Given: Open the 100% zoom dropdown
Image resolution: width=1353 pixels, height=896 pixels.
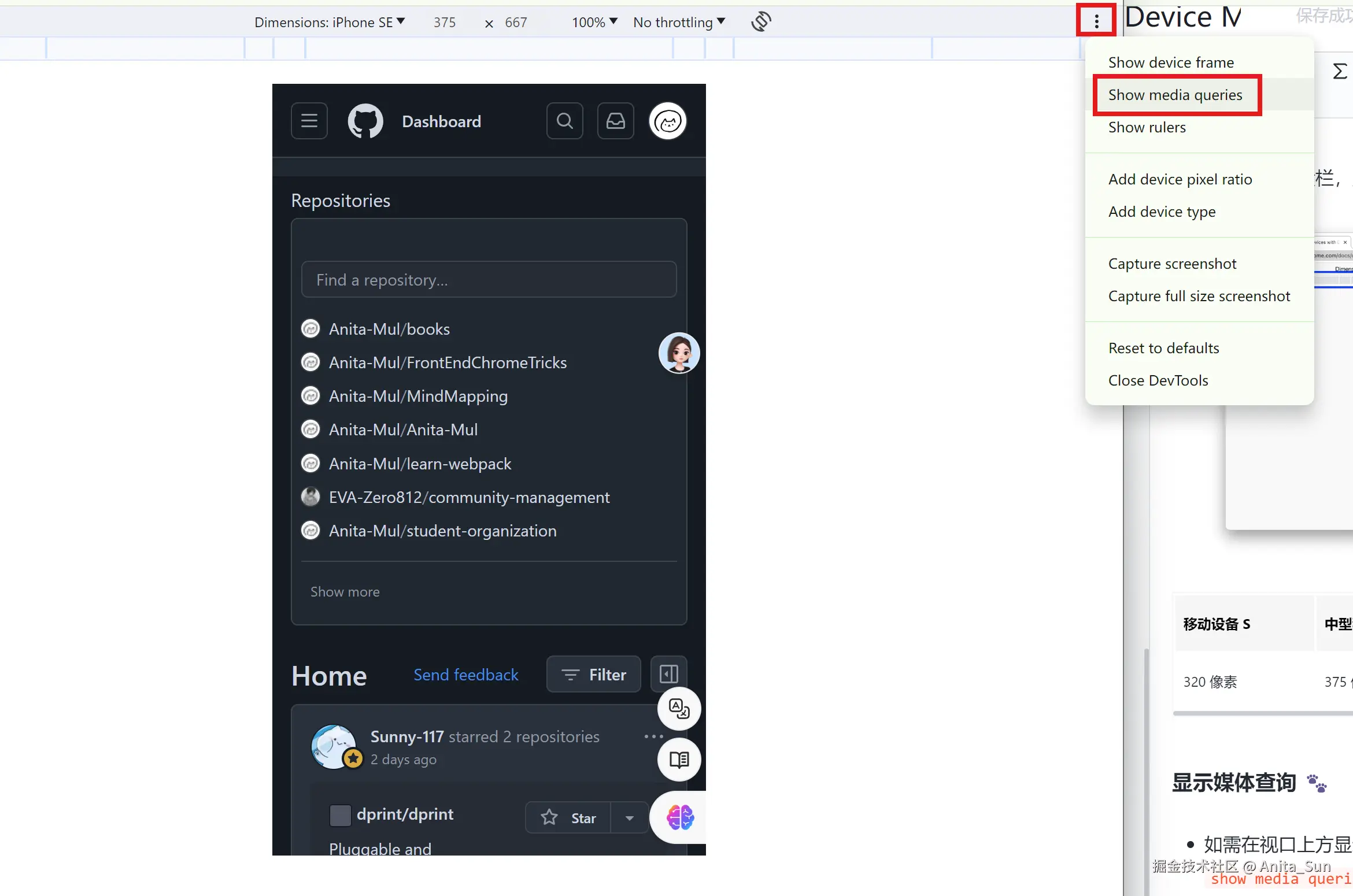Looking at the screenshot, I should coord(594,22).
